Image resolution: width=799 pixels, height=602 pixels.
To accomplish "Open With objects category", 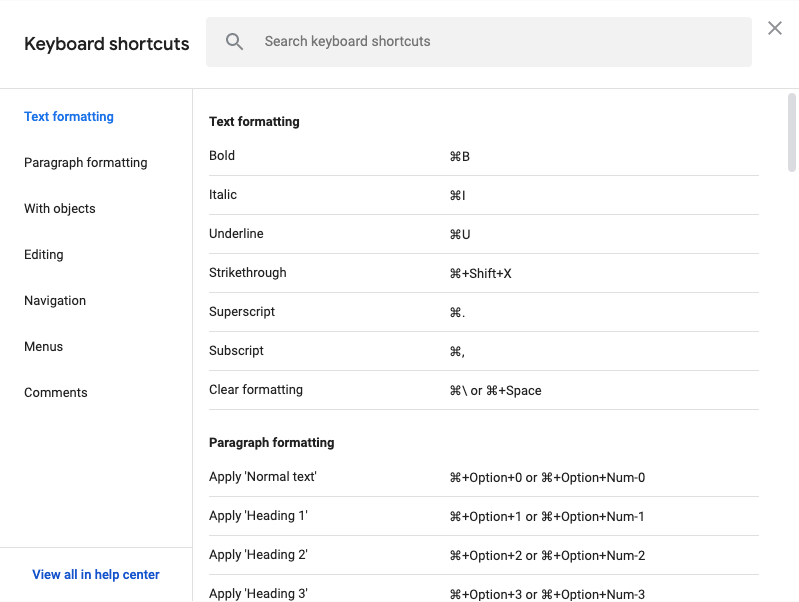I will (x=60, y=208).
